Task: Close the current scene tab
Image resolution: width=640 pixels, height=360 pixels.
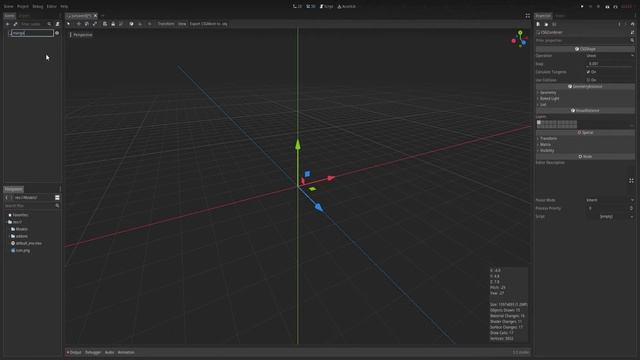Action: [x=96, y=16]
